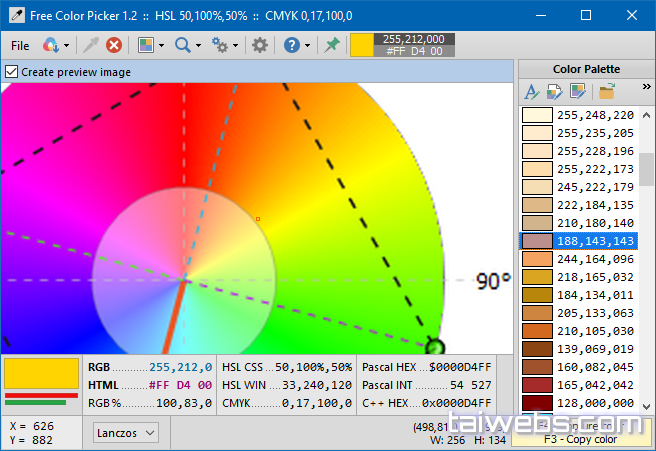The height and width of the screenshot is (451, 656).
Task: Click the red cancel icon
Action: (114, 45)
